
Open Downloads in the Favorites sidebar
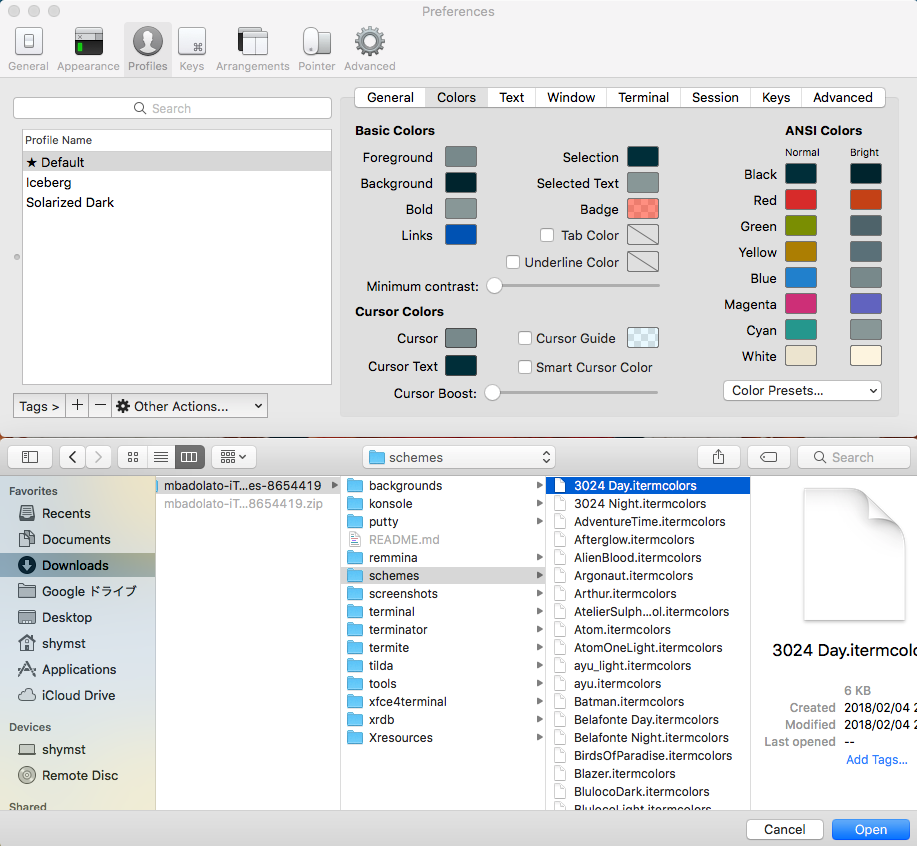tap(75, 565)
